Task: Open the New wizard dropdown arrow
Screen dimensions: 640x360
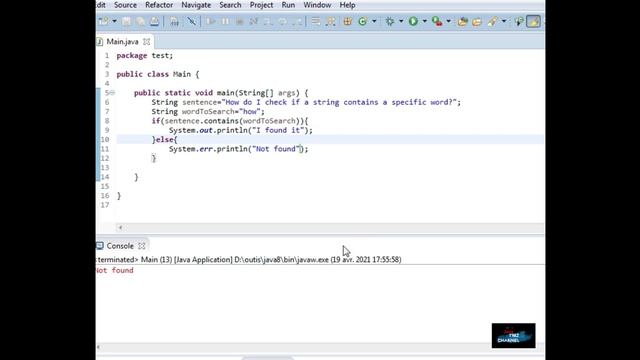Action: point(115,21)
